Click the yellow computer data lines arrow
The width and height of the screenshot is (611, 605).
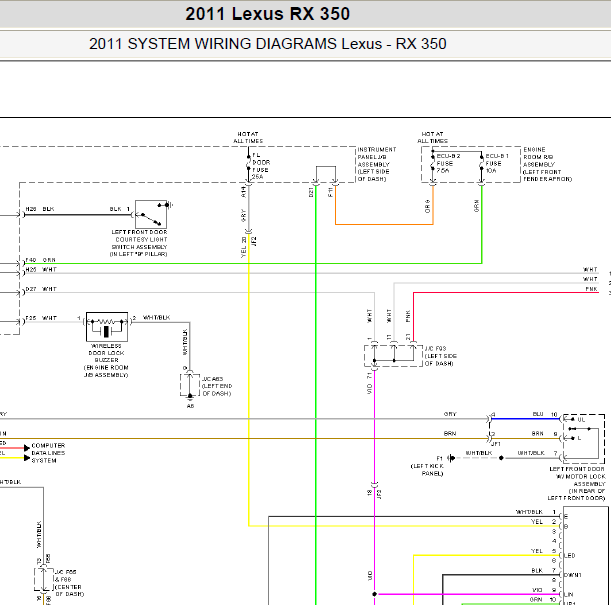click(26, 457)
